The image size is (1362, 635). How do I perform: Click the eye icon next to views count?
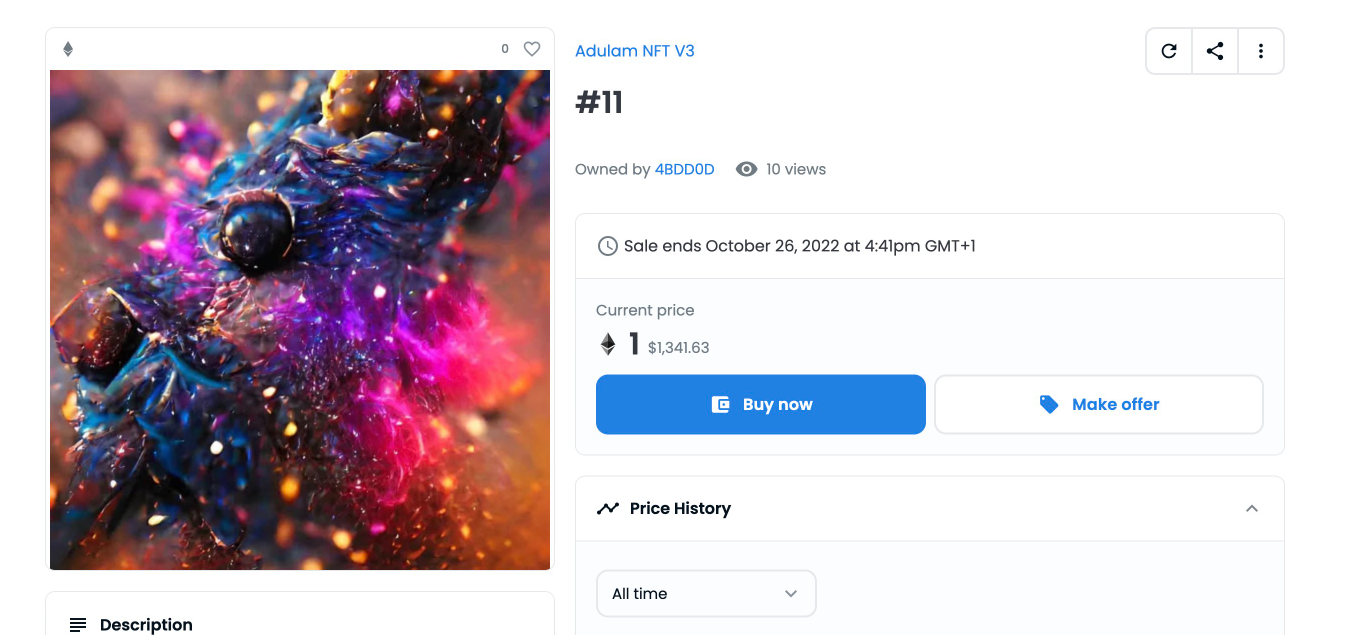746,169
